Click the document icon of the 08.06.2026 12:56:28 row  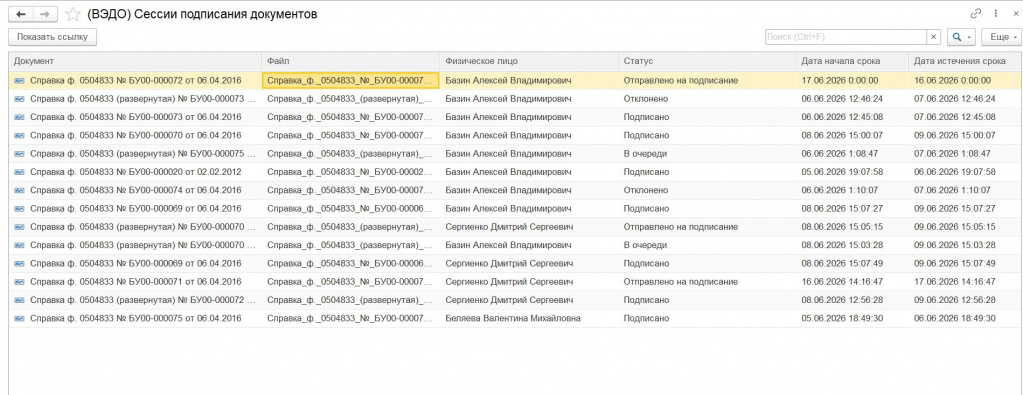coord(19,300)
